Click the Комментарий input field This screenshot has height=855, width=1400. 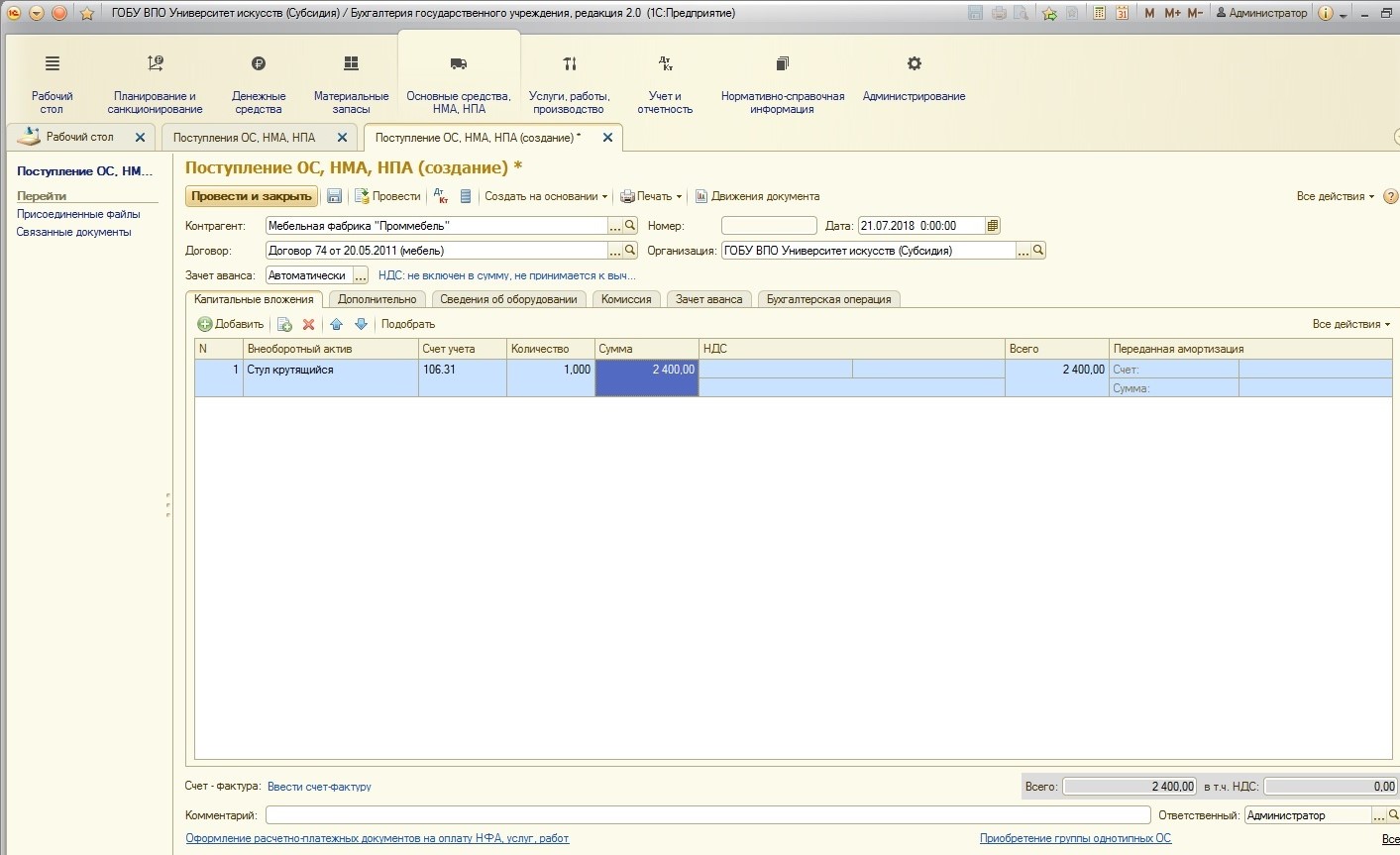707,815
